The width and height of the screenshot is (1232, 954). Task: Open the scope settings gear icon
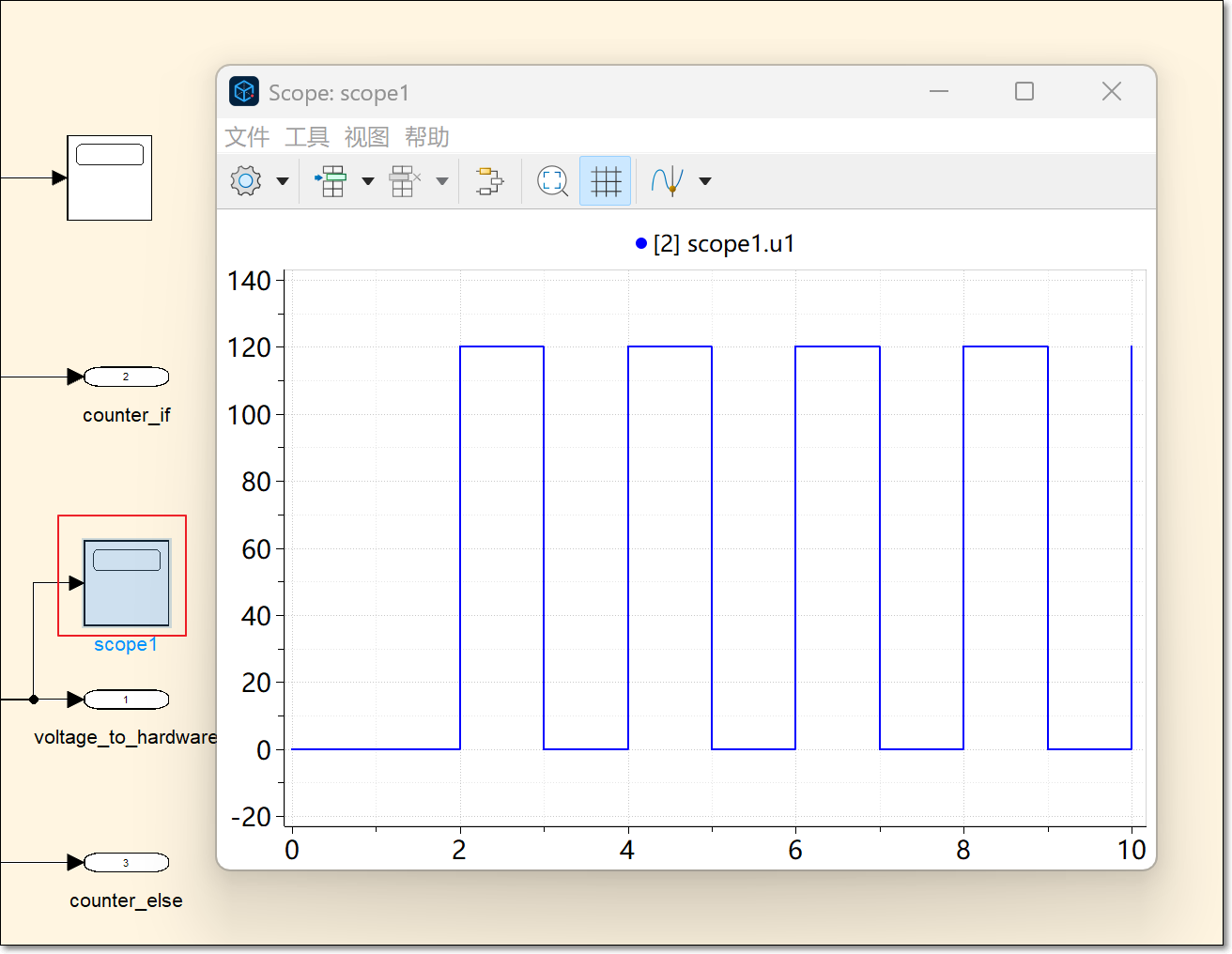tap(246, 180)
